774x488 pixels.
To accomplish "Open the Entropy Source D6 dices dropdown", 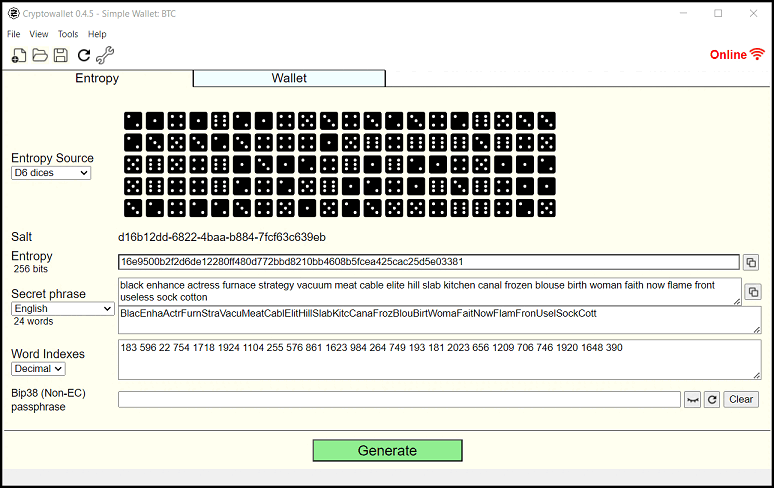I will pos(51,173).
